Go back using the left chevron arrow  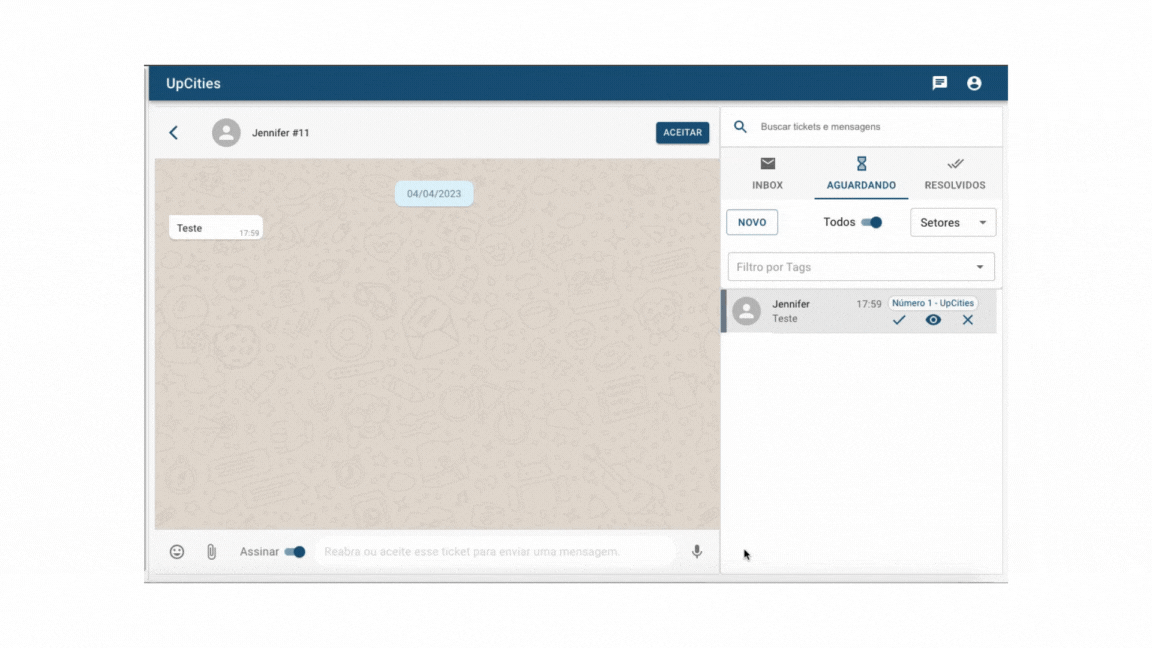173,133
